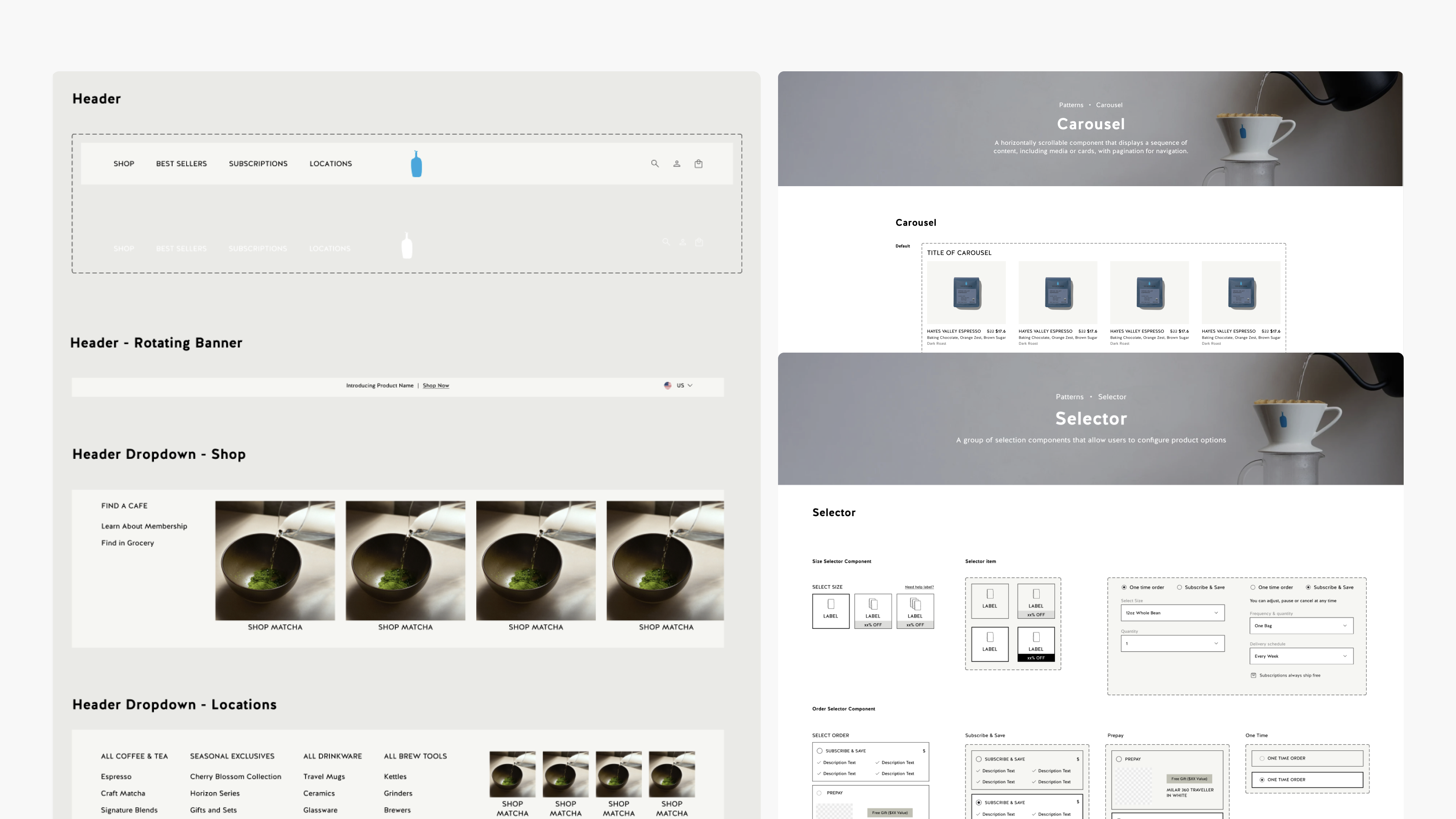Click Patterns breadcrumb on the Carousel banner
The width and height of the screenshot is (1456, 819).
(x=1071, y=105)
